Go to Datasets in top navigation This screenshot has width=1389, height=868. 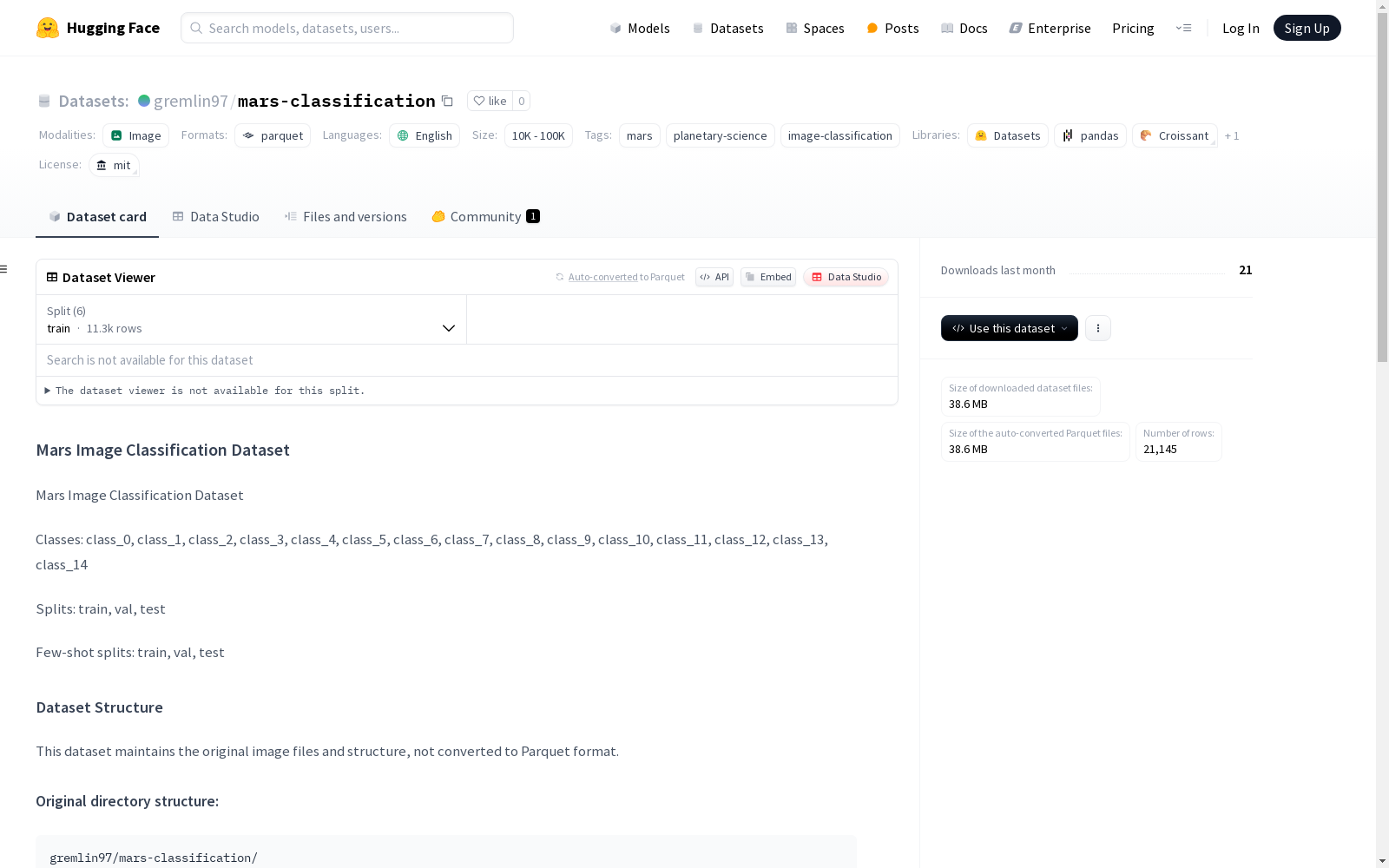pyautogui.click(x=727, y=28)
